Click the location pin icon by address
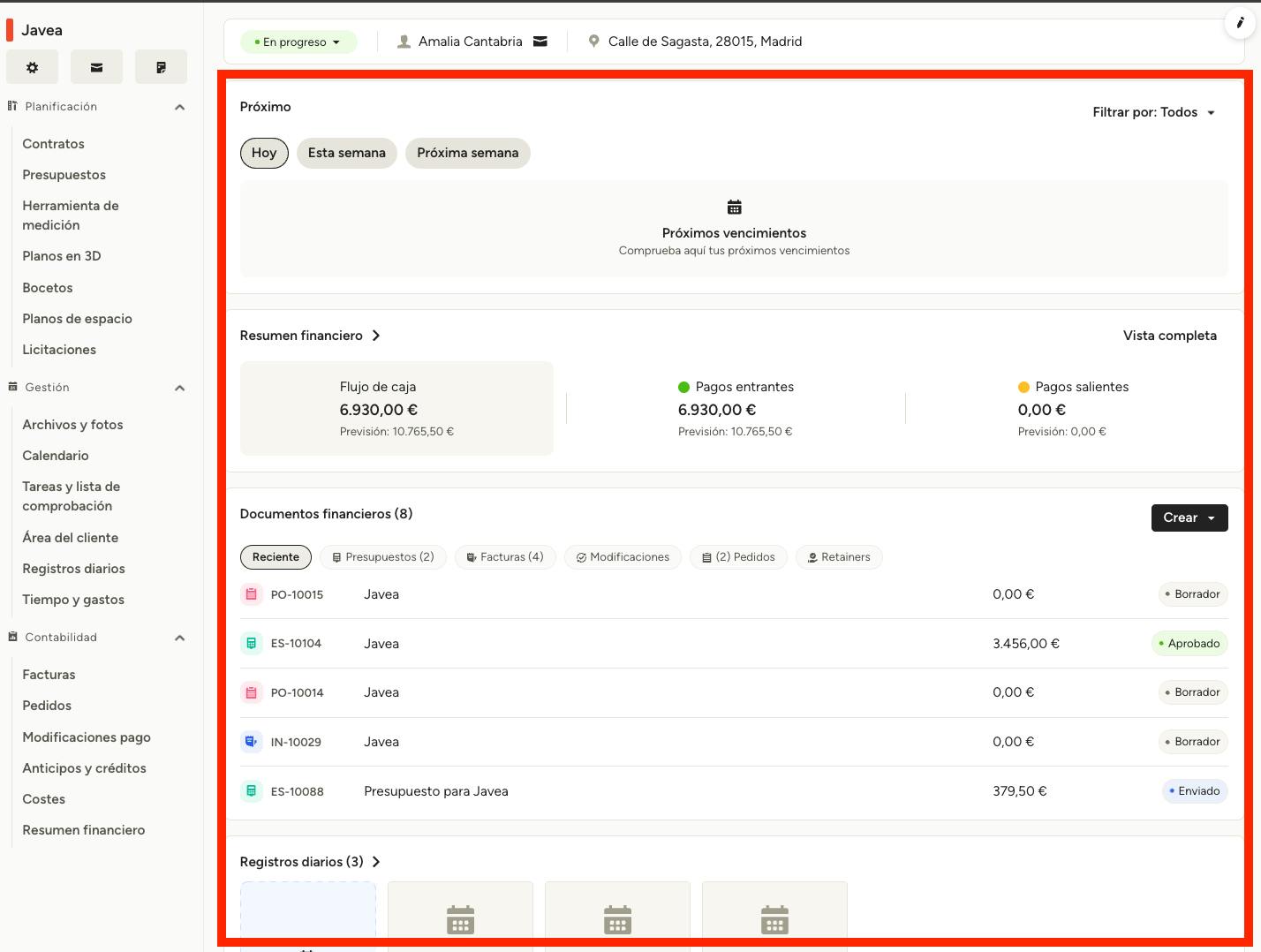Viewport: 1261px width, 952px height. 593,42
